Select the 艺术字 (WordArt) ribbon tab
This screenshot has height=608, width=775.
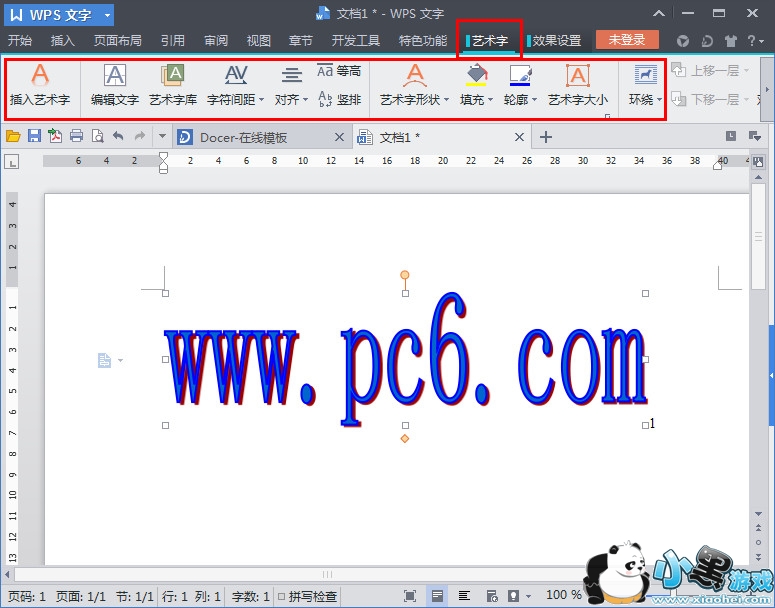pyautogui.click(x=489, y=40)
